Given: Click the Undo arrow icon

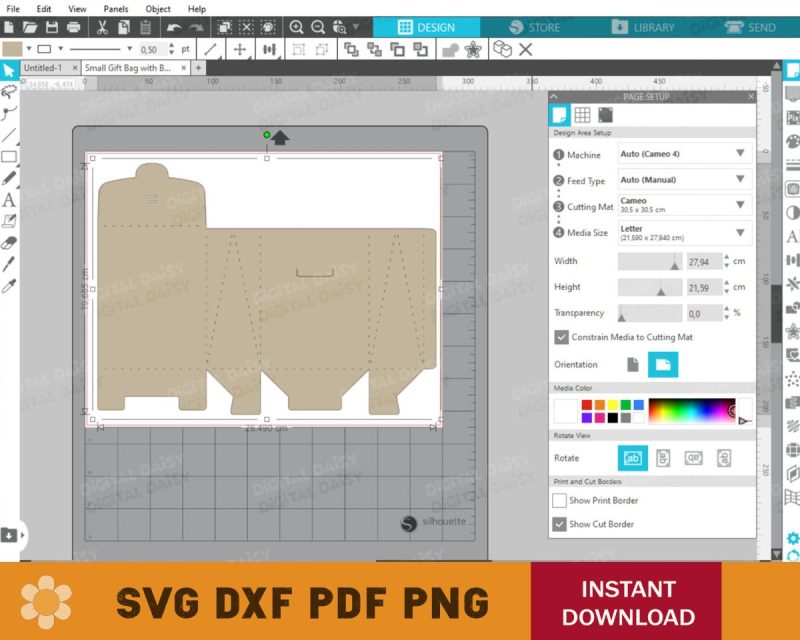Looking at the screenshot, I should click(x=174, y=27).
